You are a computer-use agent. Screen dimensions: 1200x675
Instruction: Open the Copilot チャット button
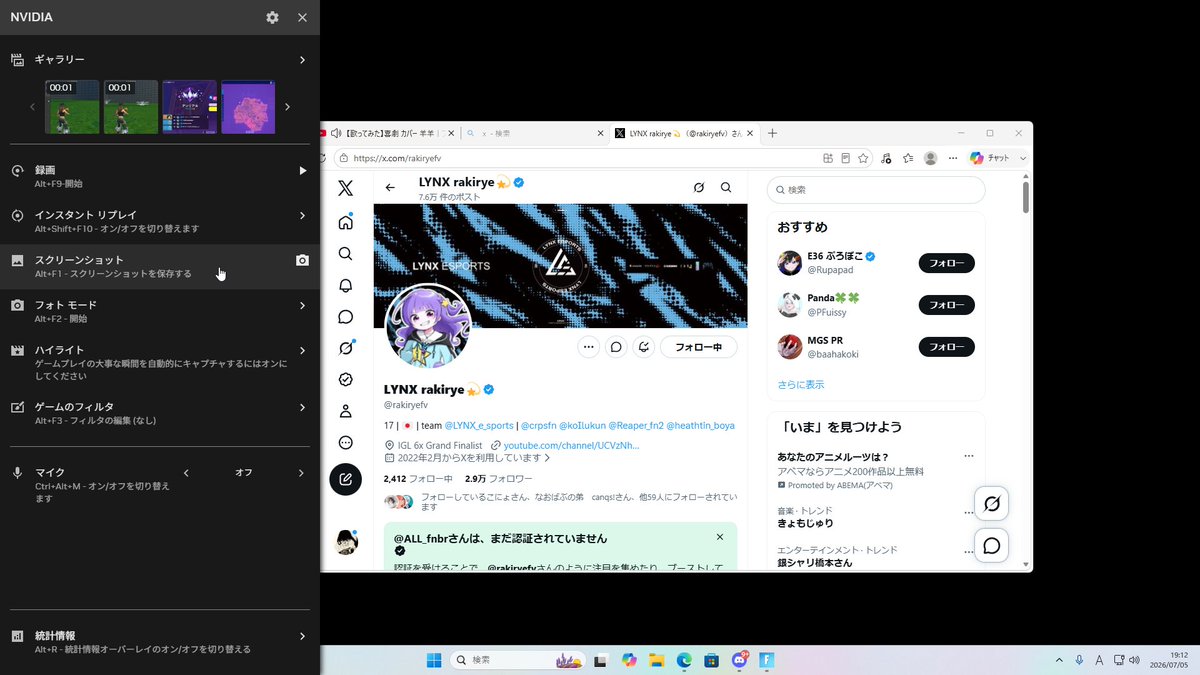(x=991, y=158)
